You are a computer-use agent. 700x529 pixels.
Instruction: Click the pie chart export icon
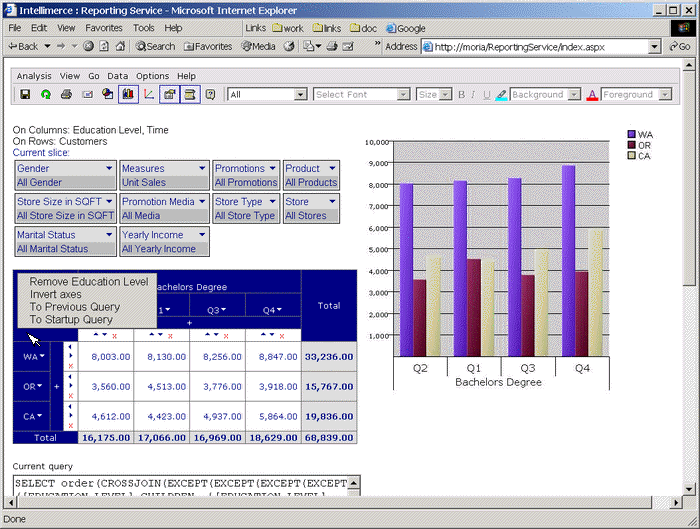coord(107,94)
